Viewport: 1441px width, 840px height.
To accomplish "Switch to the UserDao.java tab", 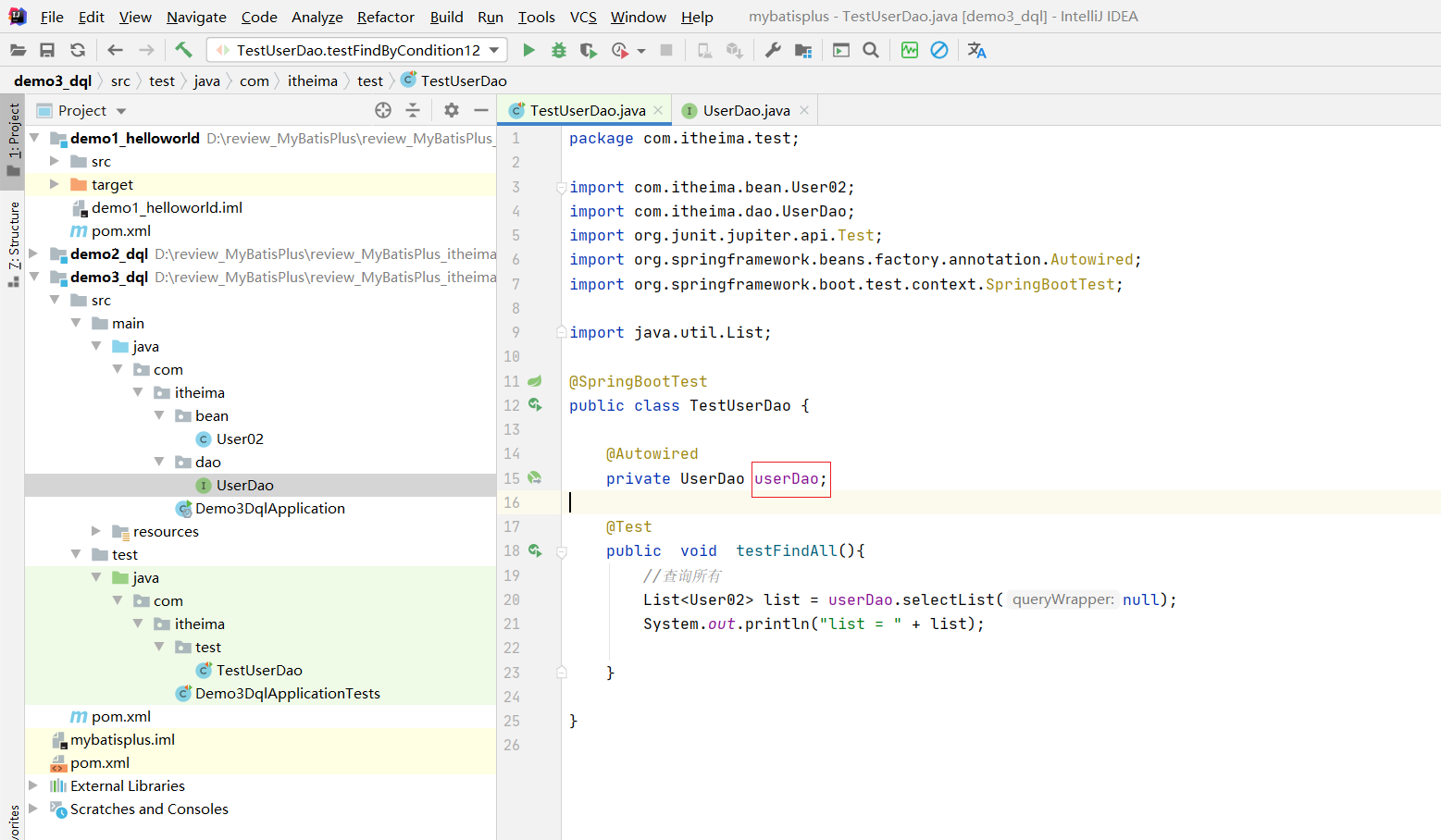I will click(x=745, y=110).
